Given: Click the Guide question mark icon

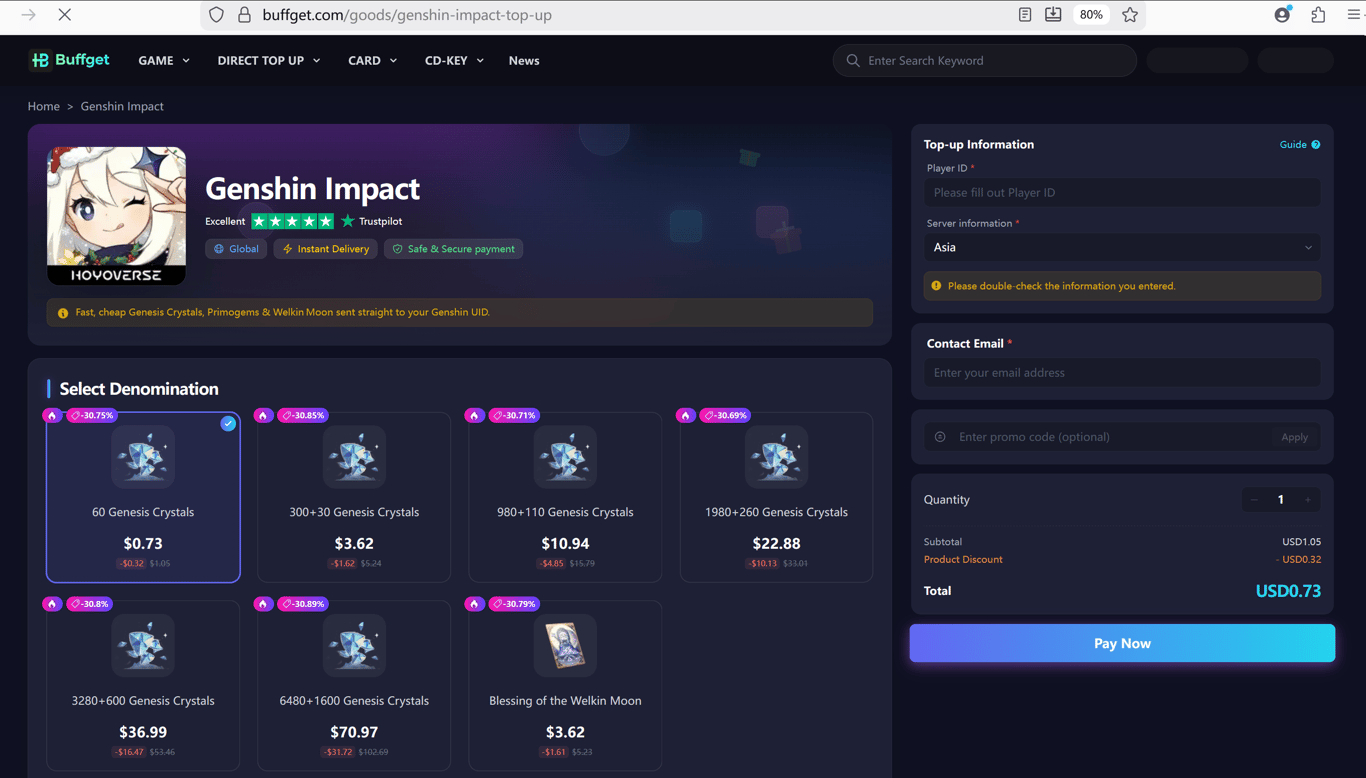Looking at the screenshot, I should pos(1316,145).
